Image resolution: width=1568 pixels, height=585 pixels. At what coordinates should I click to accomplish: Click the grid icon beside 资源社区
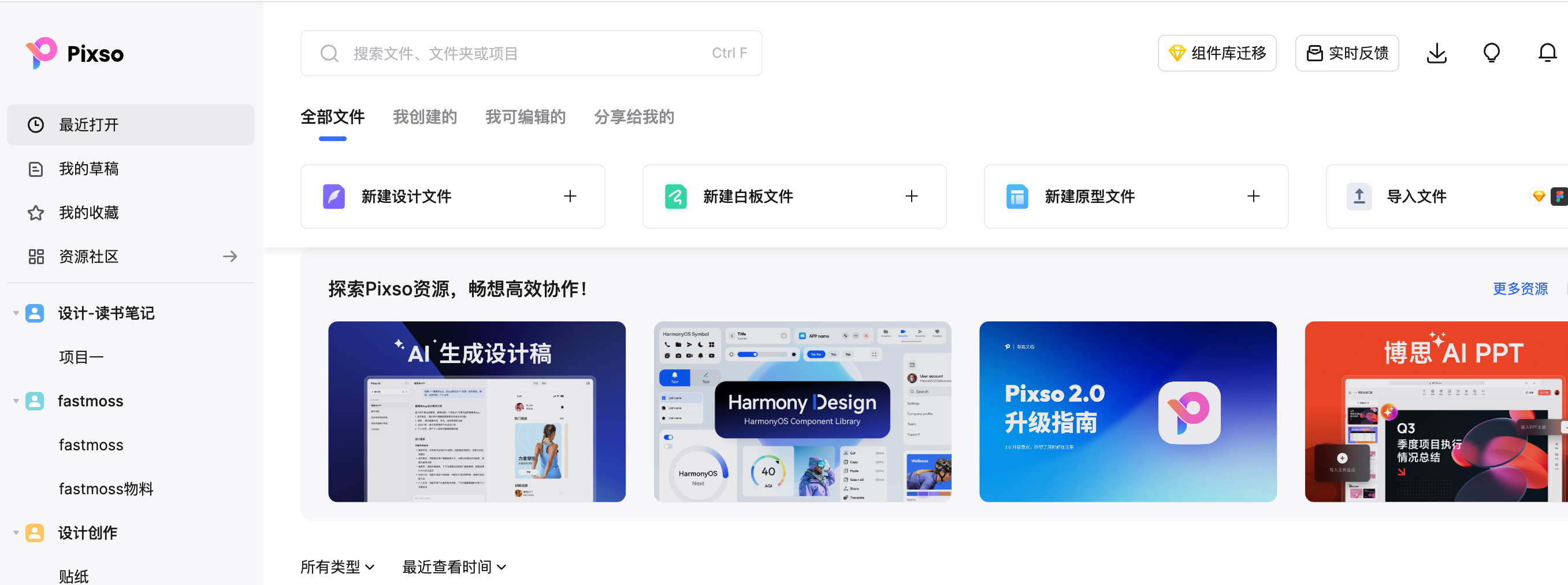(x=36, y=256)
